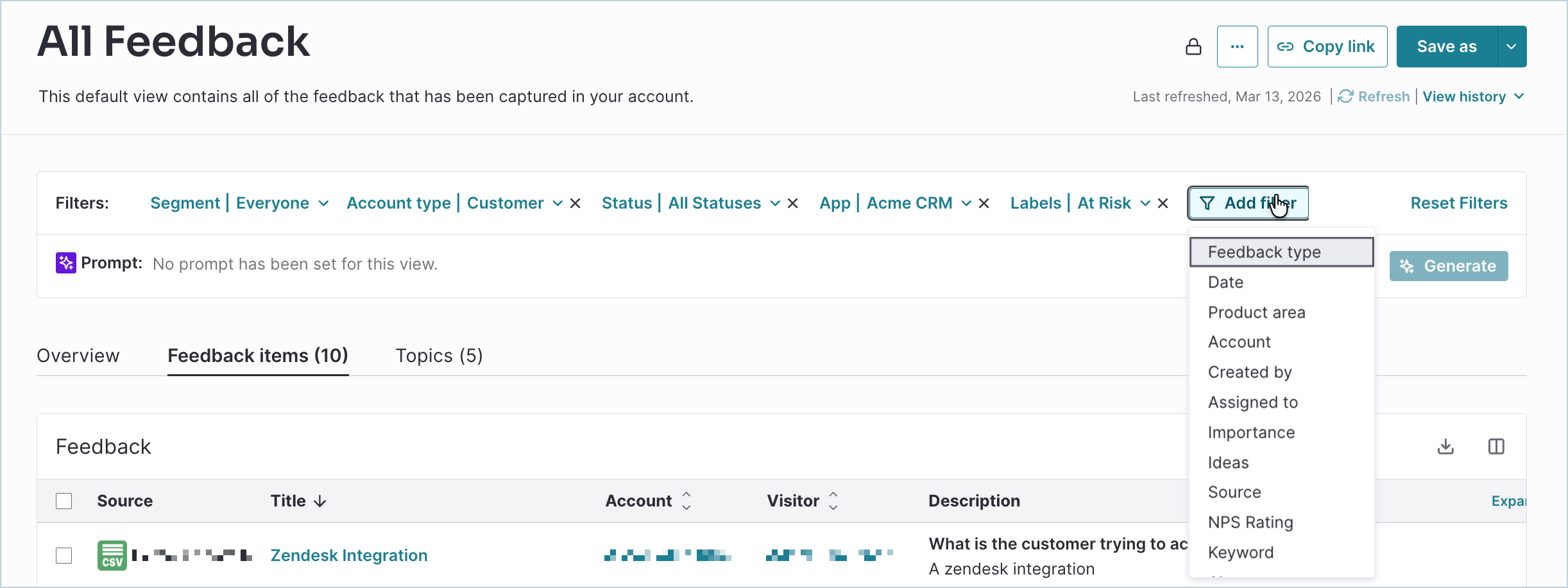The image size is (1568, 588).
Task: Select Feedback type from the filter menu
Action: click(x=1281, y=252)
